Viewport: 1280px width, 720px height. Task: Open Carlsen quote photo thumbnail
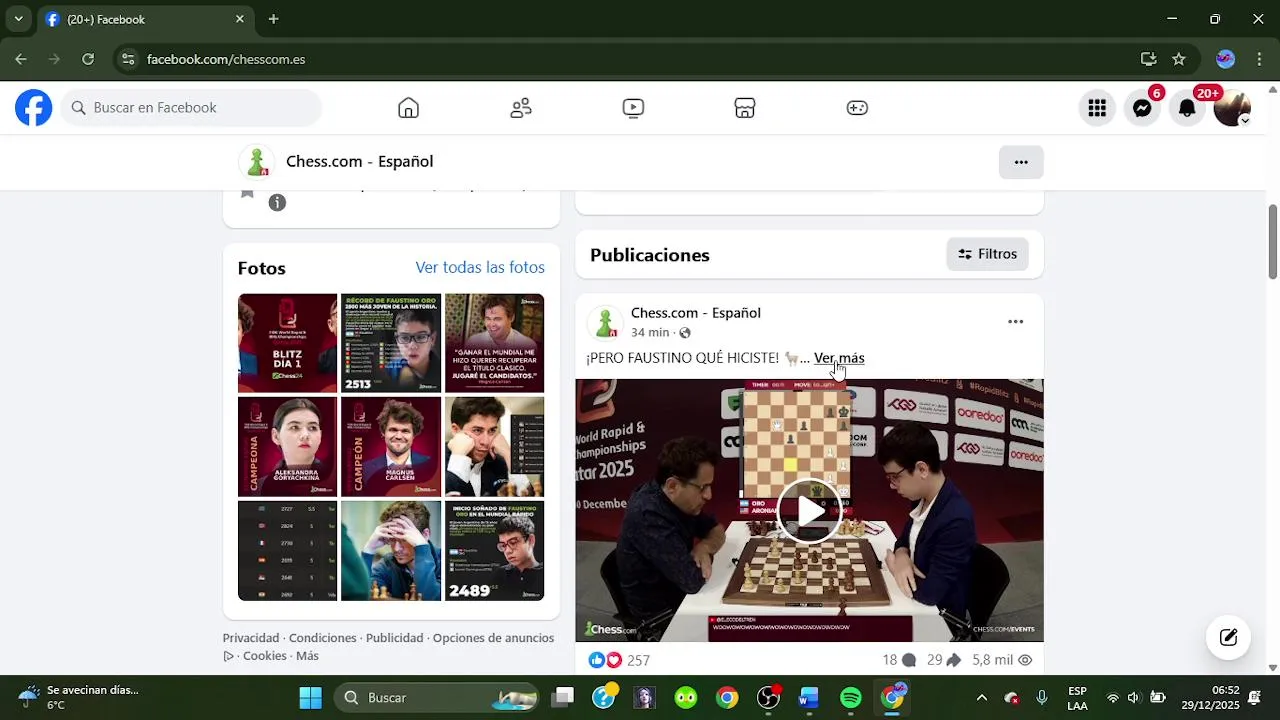pyautogui.click(x=494, y=343)
